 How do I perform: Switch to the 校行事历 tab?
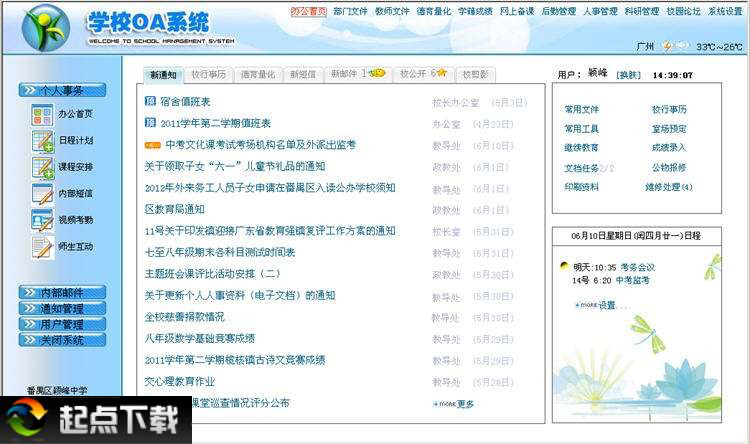209,75
